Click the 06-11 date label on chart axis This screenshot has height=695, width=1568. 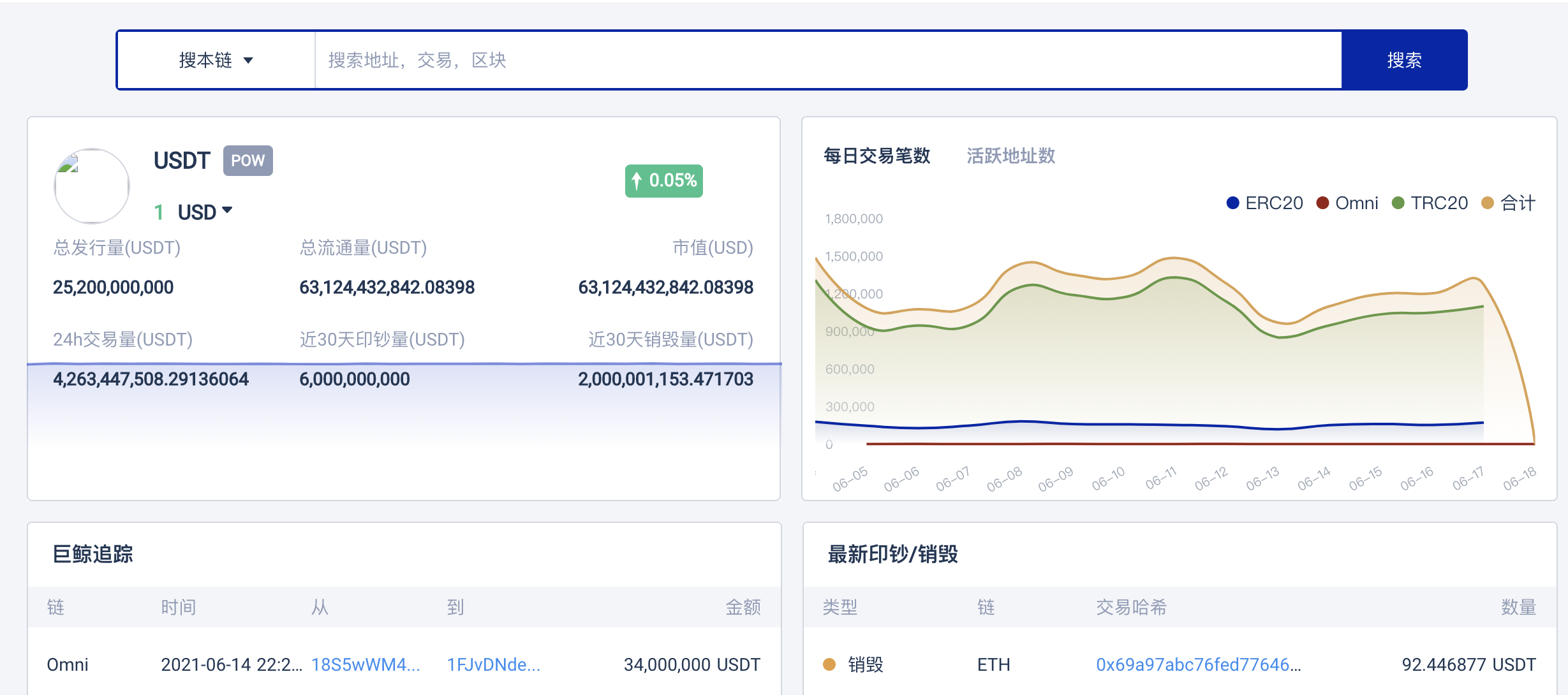1160,478
